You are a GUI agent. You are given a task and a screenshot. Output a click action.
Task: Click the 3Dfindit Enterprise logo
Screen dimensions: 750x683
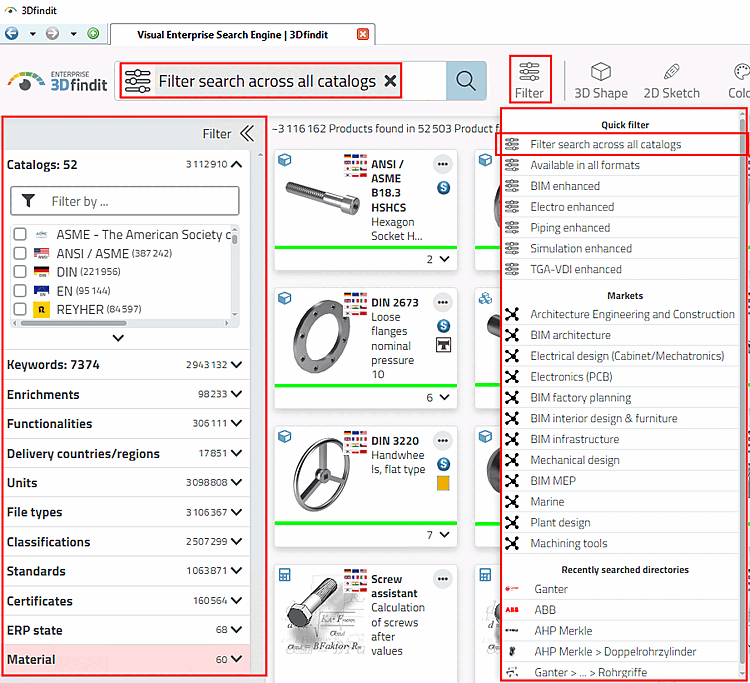coord(57,81)
